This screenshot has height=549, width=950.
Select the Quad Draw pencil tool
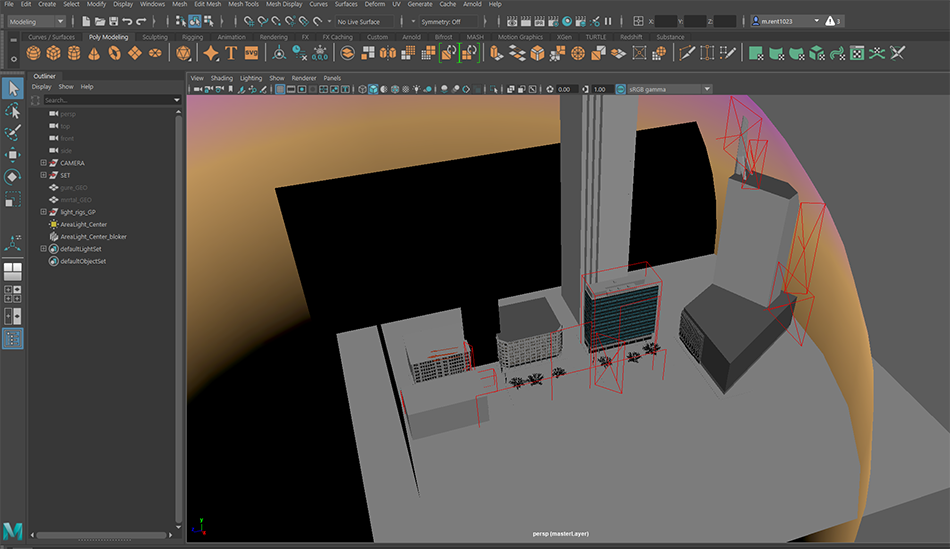point(728,53)
